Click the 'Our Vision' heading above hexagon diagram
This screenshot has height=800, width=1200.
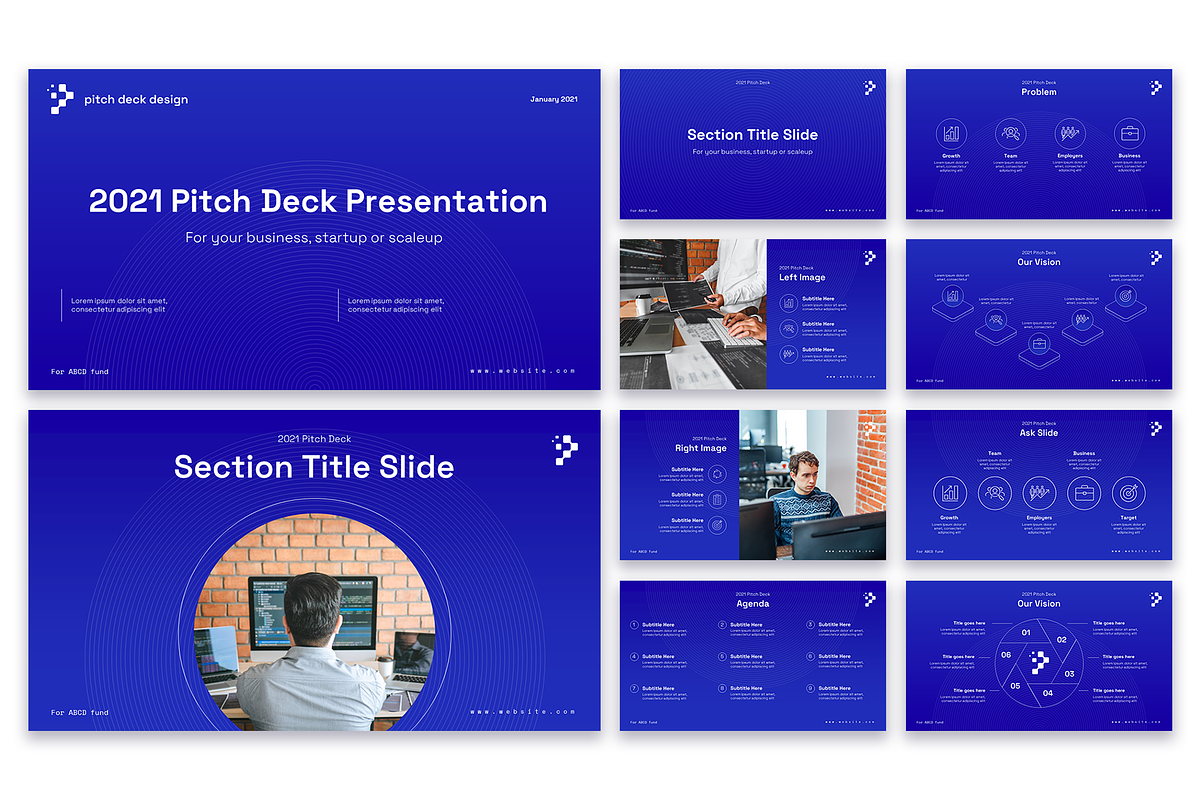1039,604
